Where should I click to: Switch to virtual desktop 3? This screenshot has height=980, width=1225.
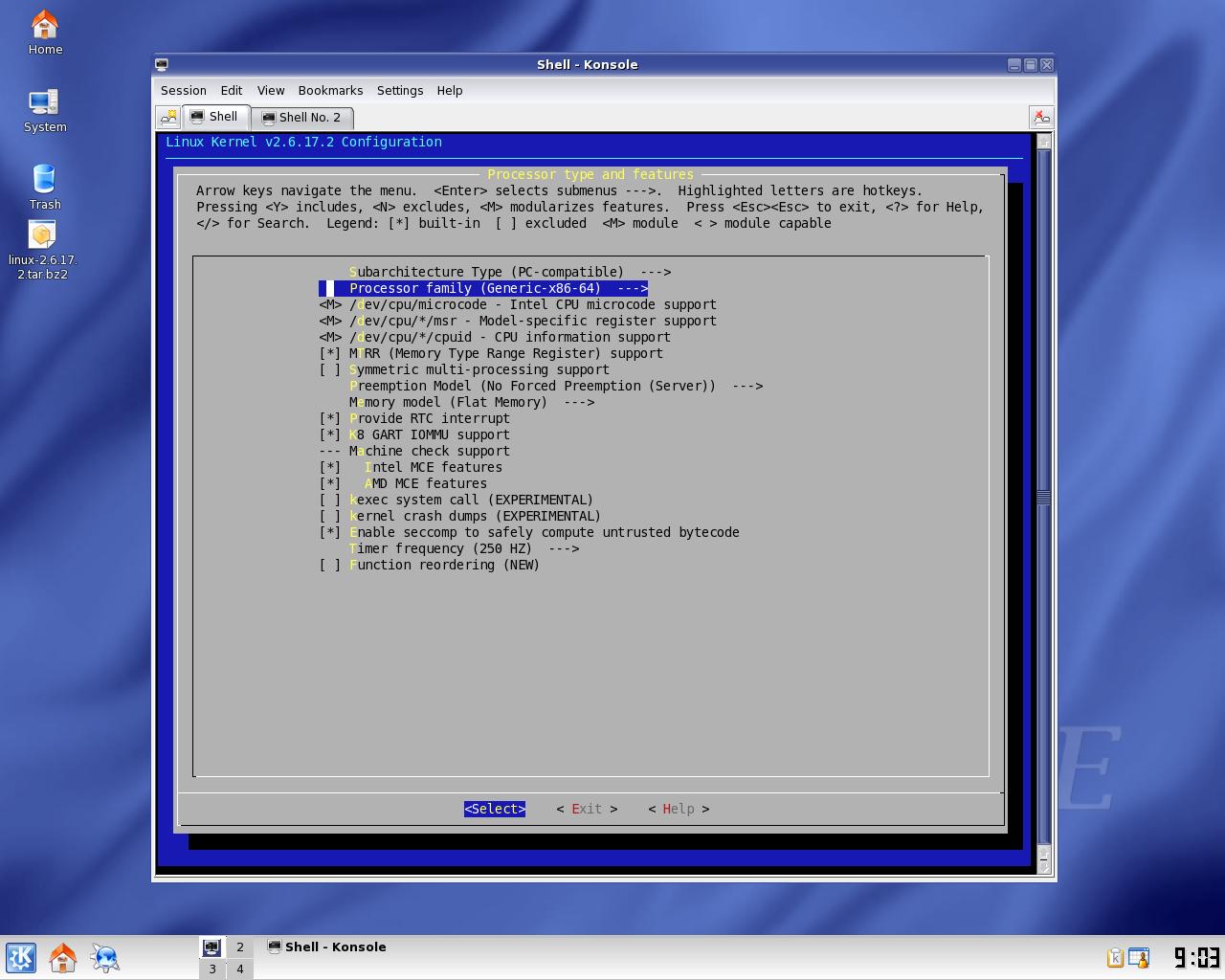tap(212, 969)
